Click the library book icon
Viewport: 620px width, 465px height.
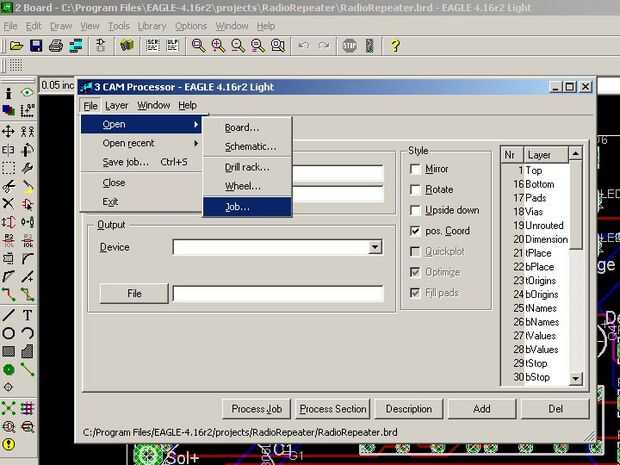tap(127, 46)
